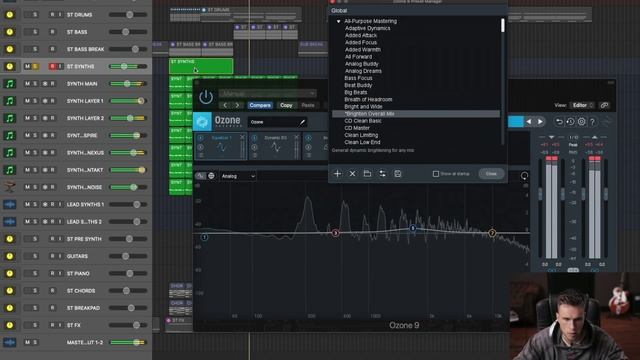Remove the Dynamic EQ module with its X
This screenshot has width=640, height=360.
[297, 138]
